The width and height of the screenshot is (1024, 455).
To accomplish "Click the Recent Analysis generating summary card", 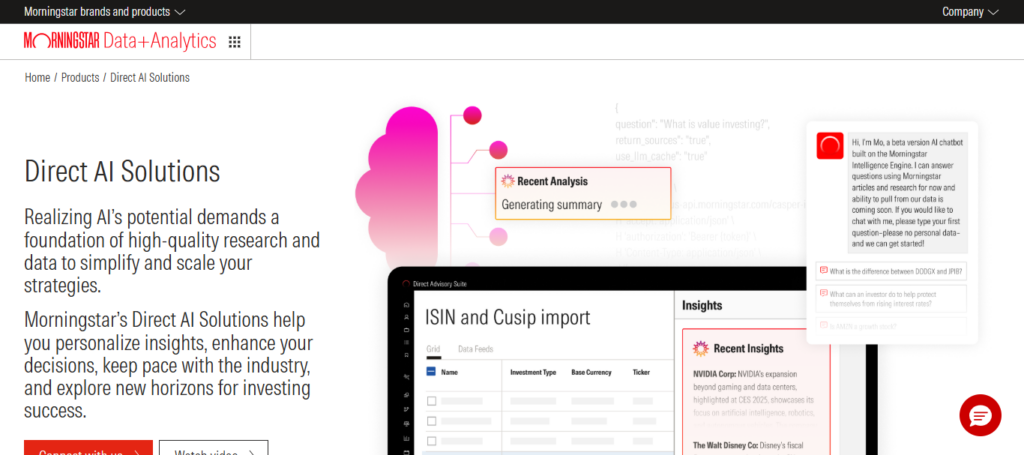I will click(x=583, y=193).
